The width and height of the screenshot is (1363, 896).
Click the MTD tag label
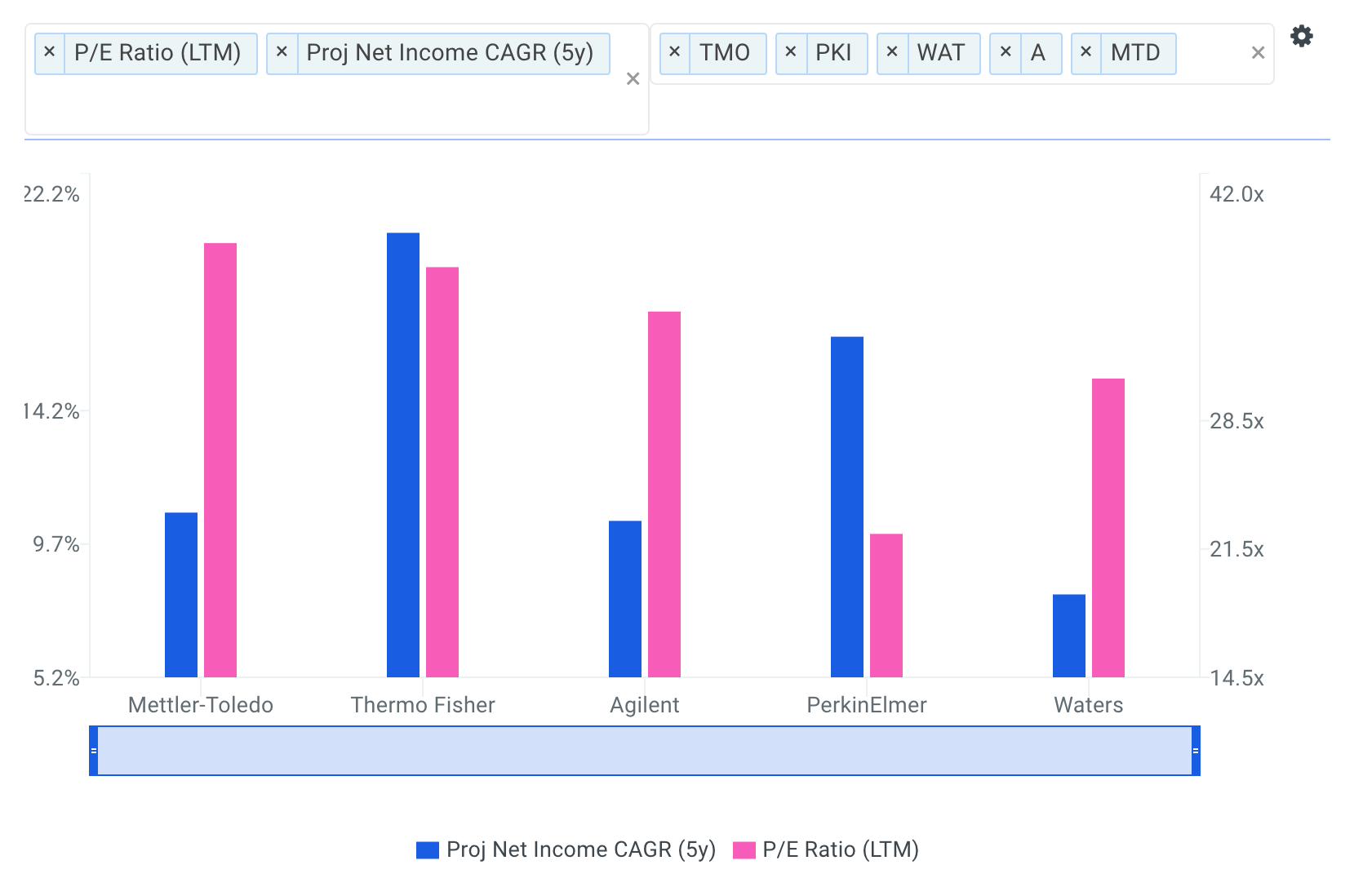point(1135,53)
